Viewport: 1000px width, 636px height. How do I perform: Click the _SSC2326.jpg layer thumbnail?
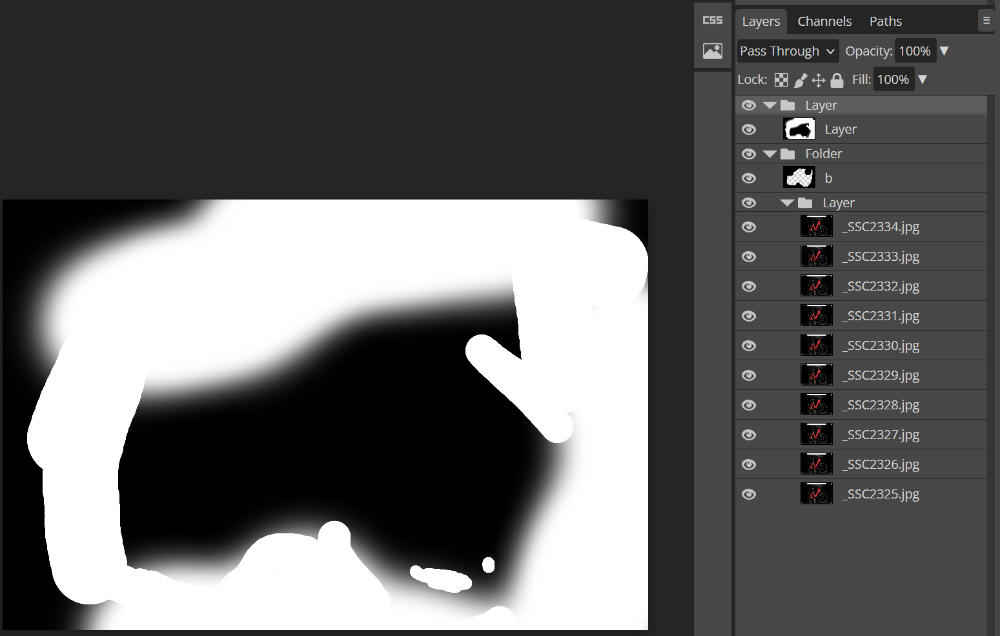816,464
